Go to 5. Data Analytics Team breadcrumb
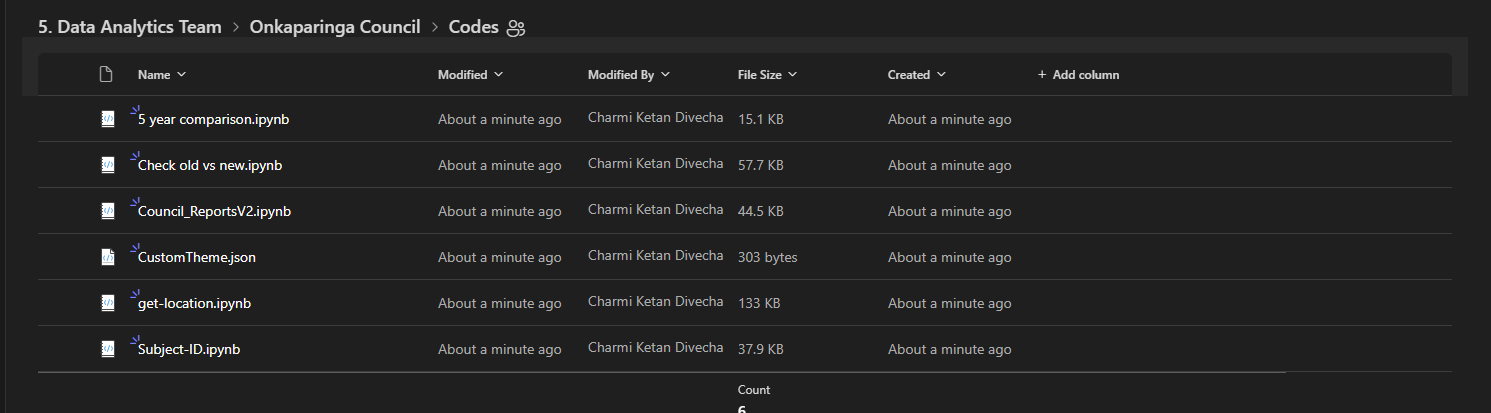The image size is (1491, 413). tap(130, 27)
